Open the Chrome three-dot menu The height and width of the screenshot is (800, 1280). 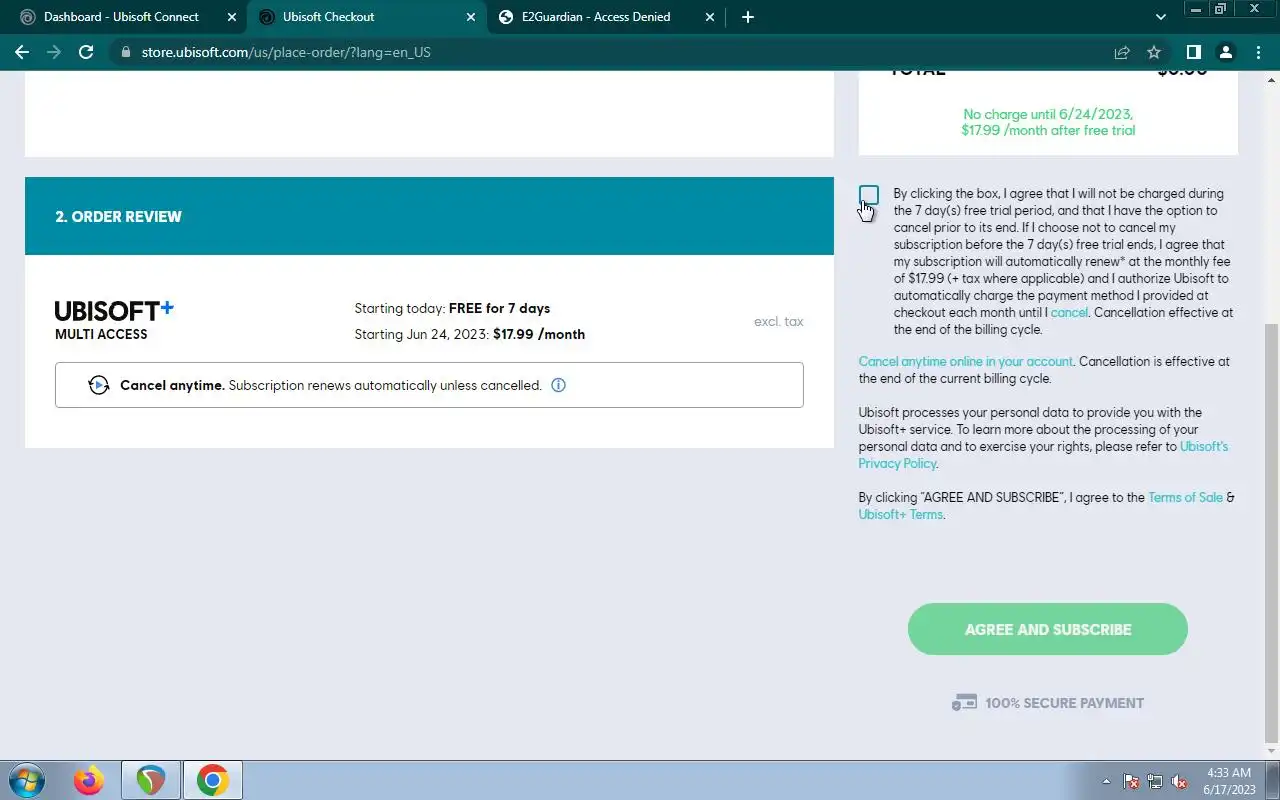pos(1259,52)
